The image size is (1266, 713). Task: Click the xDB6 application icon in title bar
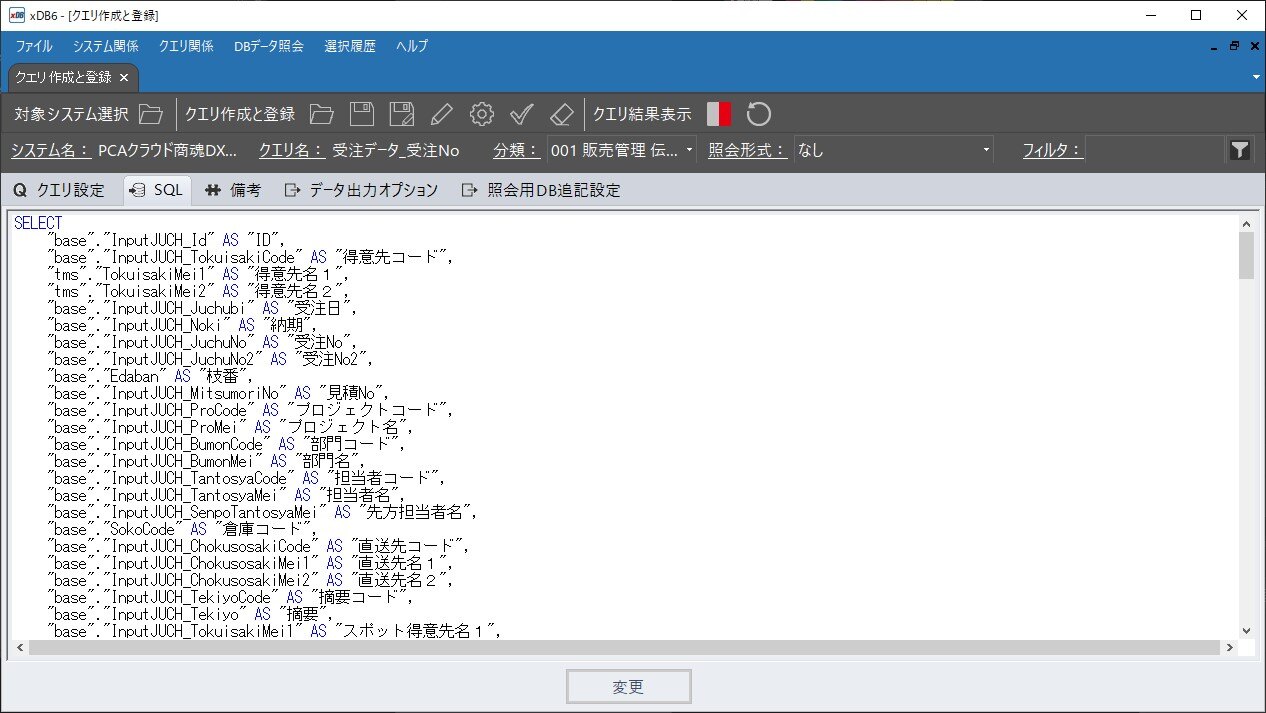click(x=16, y=15)
